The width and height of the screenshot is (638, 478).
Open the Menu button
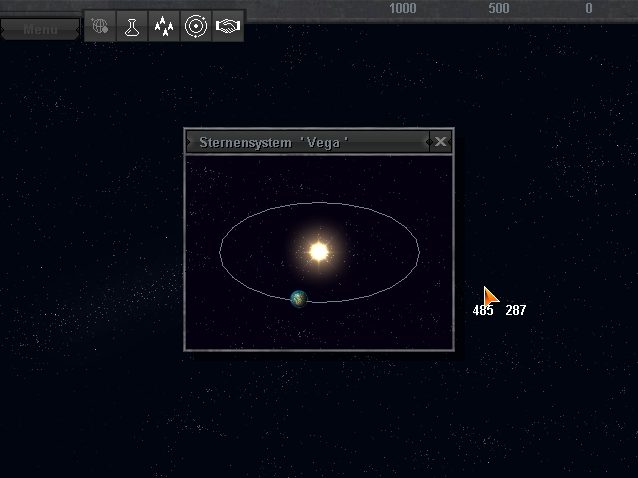[40, 29]
